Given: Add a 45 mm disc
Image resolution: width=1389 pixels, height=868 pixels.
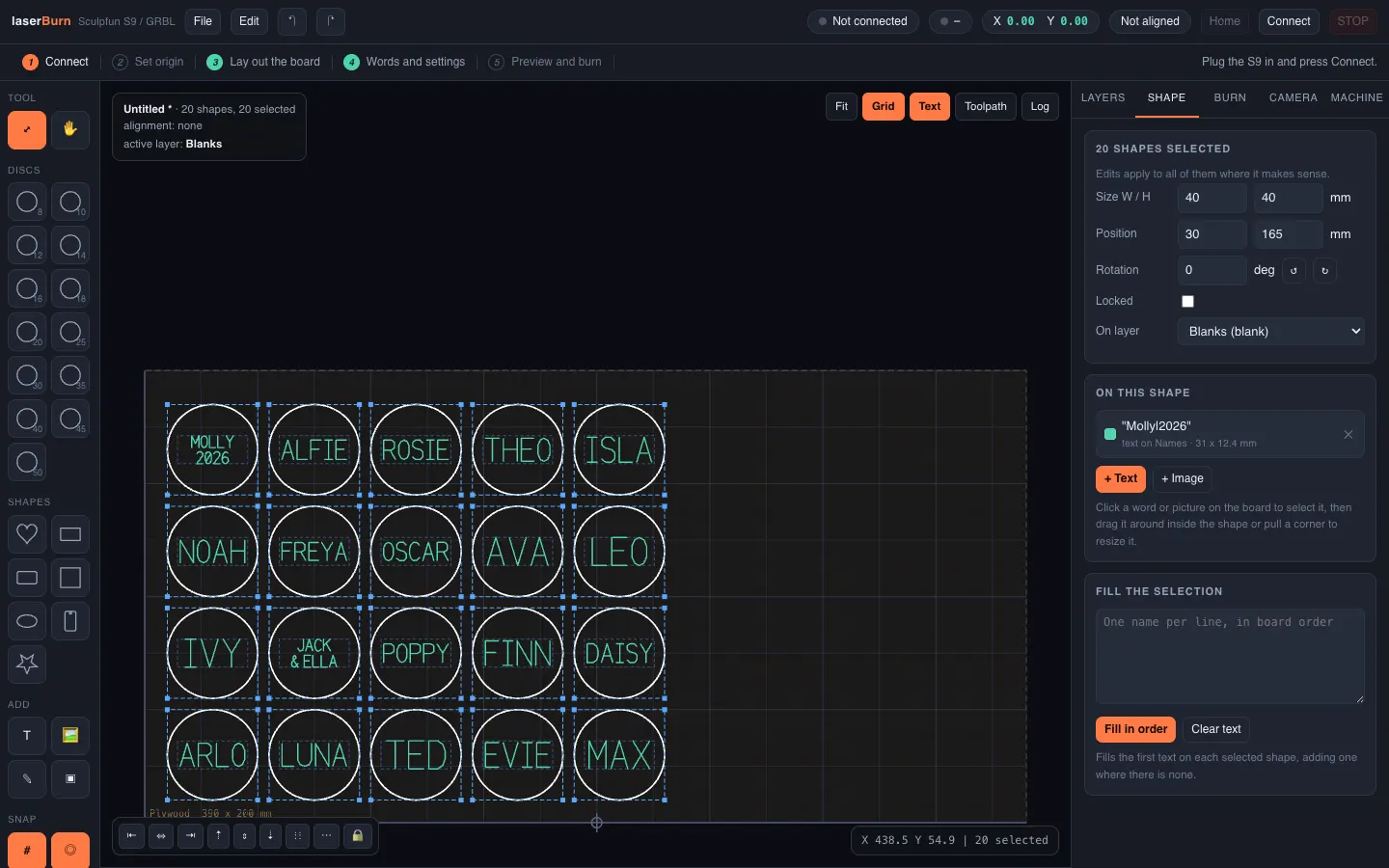Looking at the screenshot, I should click(x=70, y=420).
